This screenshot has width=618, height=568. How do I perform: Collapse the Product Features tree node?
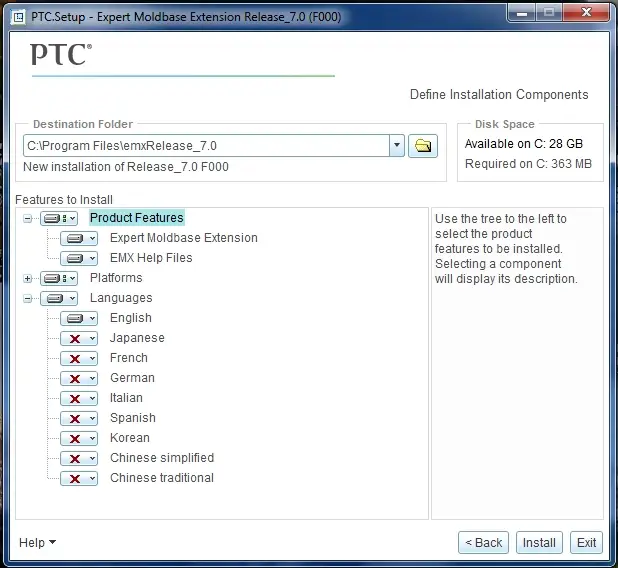[x=27, y=218]
